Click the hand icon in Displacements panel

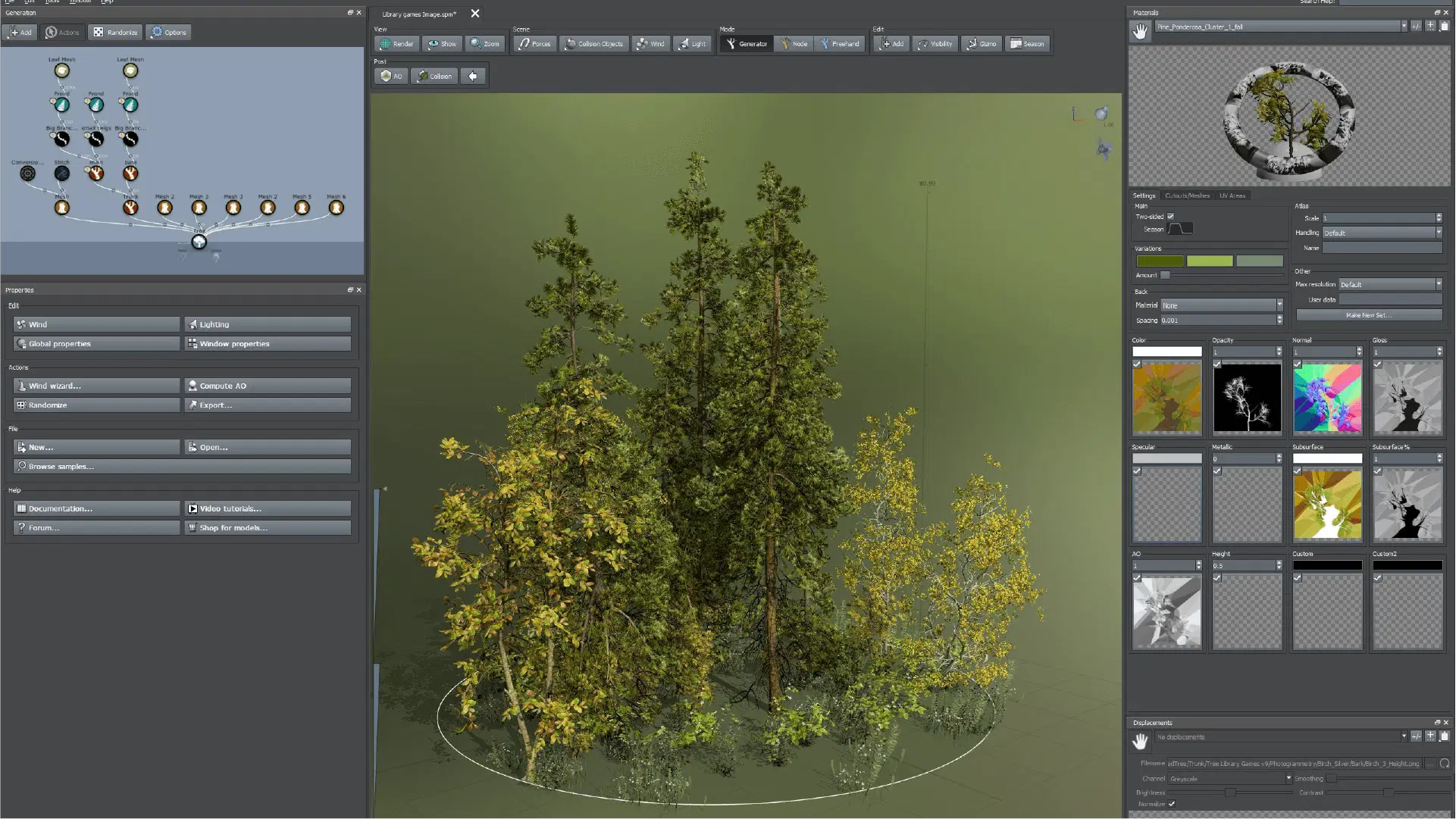pos(1140,740)
